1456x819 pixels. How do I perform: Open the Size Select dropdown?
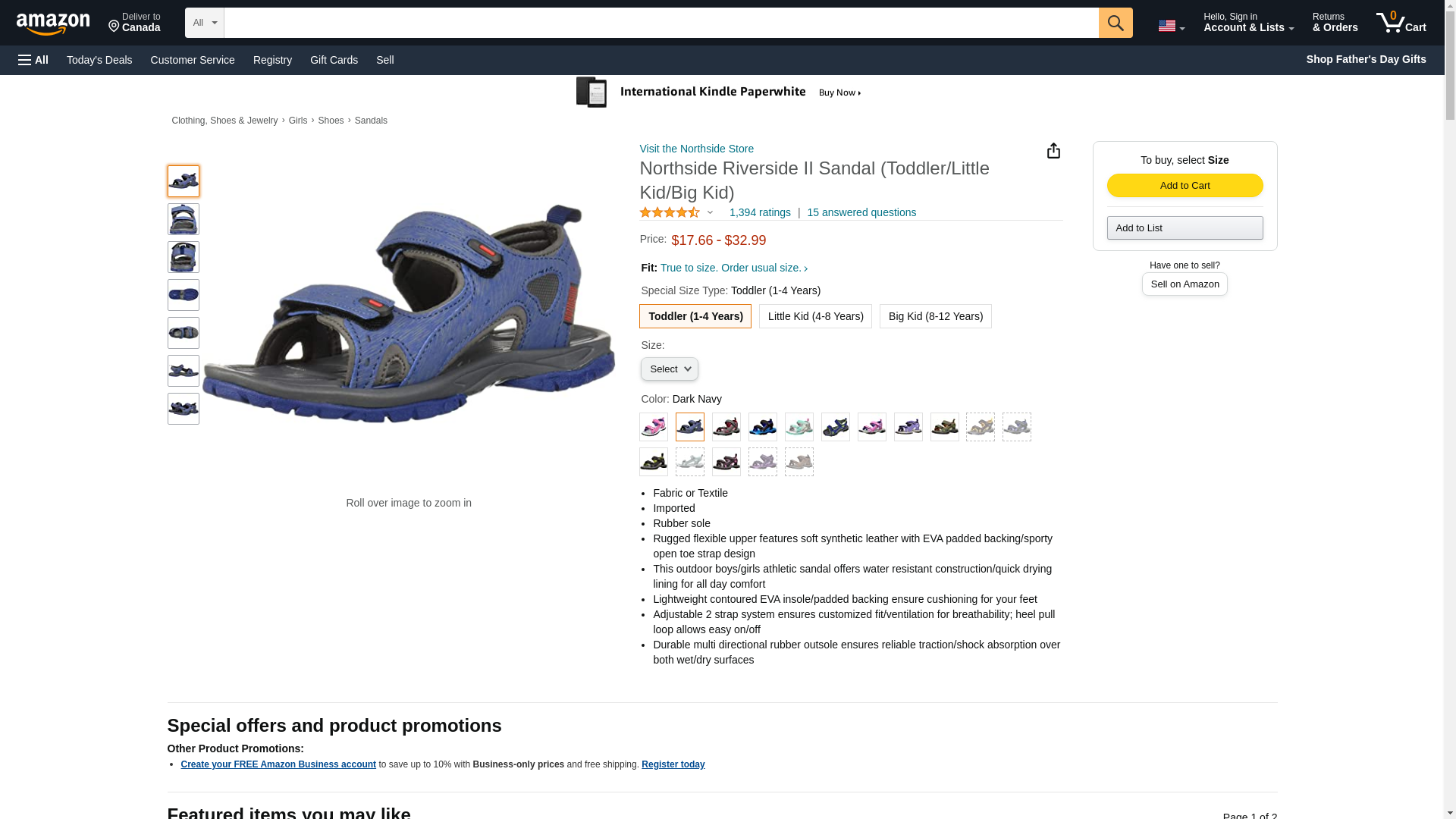pos(669,369)
